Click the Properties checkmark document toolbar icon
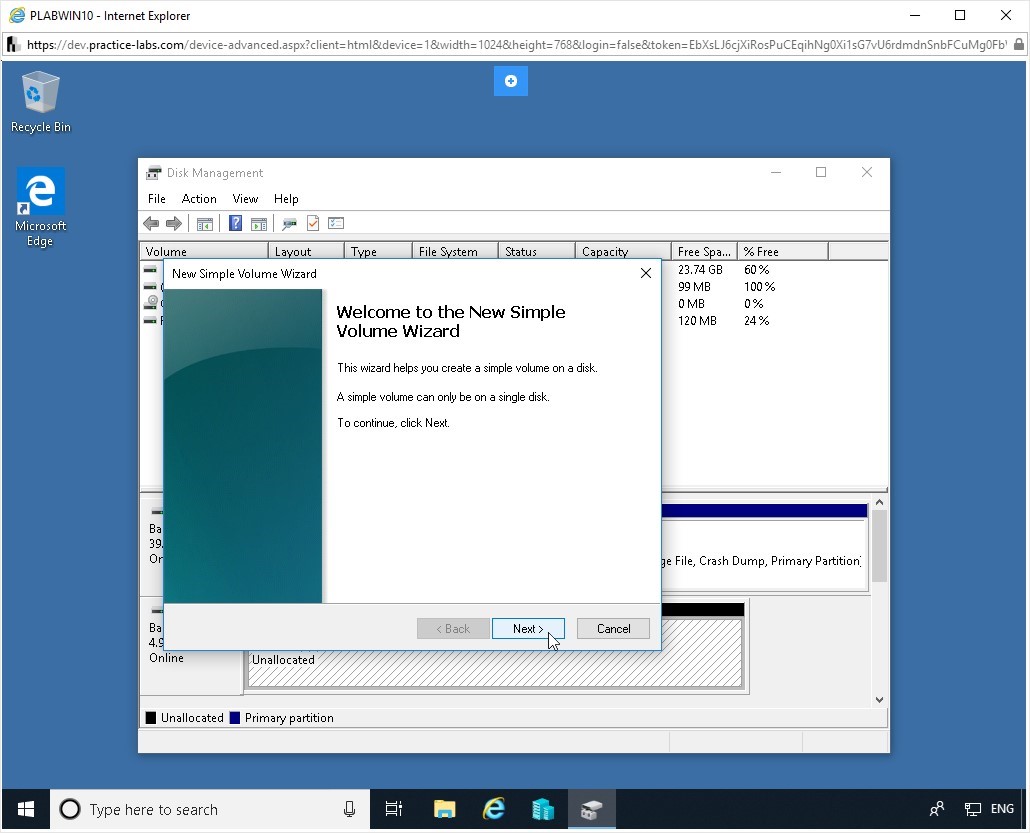This screenshot has height=833, width=1030. tap(313, 223)
